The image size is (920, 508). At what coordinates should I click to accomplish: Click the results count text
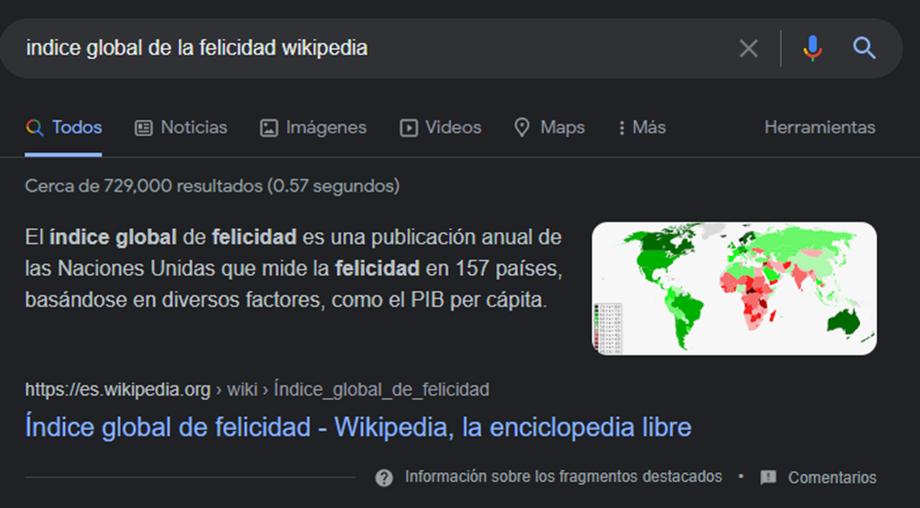coord(212,186)
